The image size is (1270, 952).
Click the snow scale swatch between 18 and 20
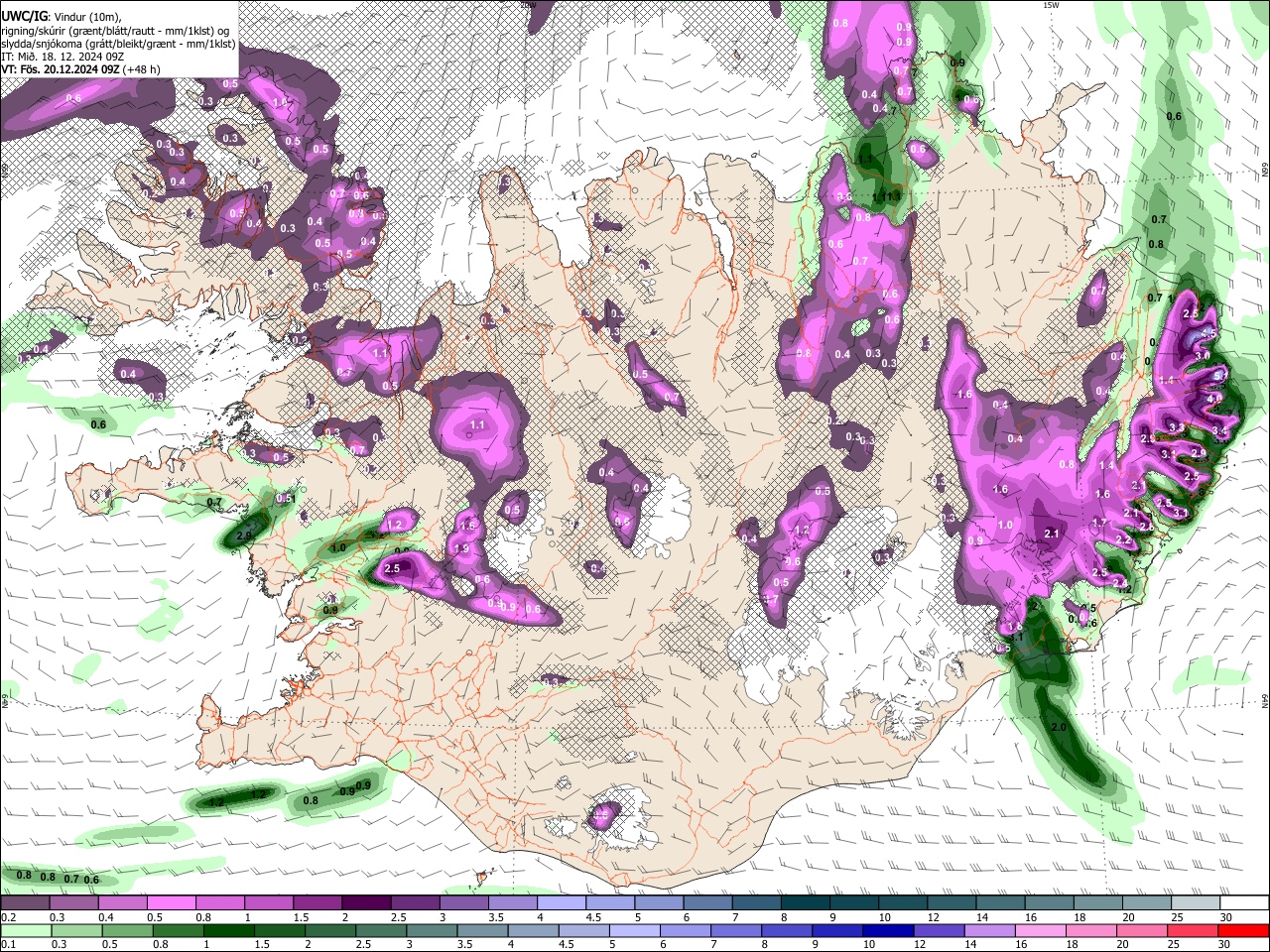pos(1098,903)
